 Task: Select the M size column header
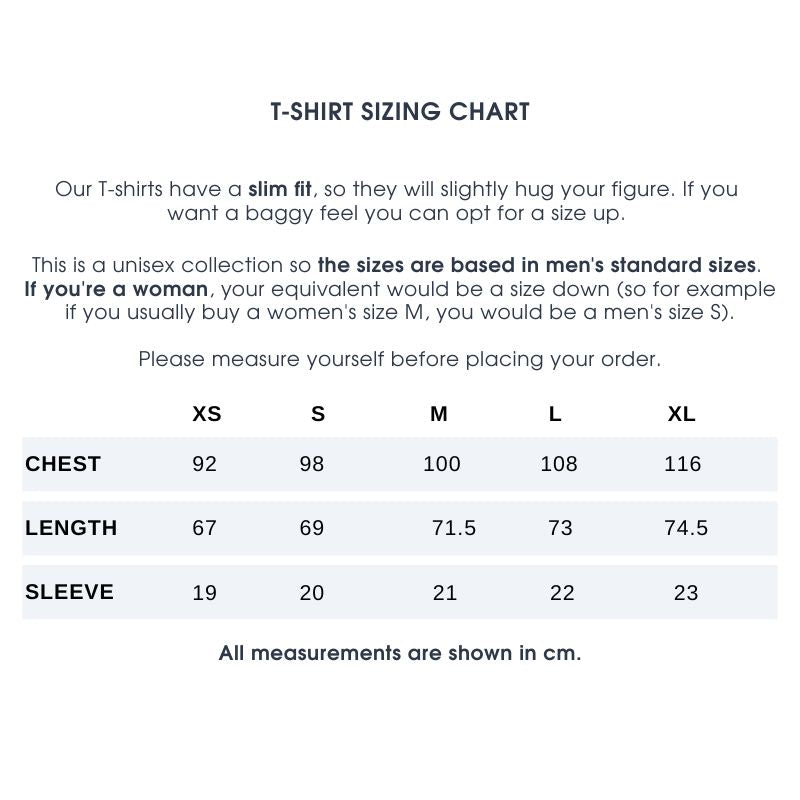[439, 414]
